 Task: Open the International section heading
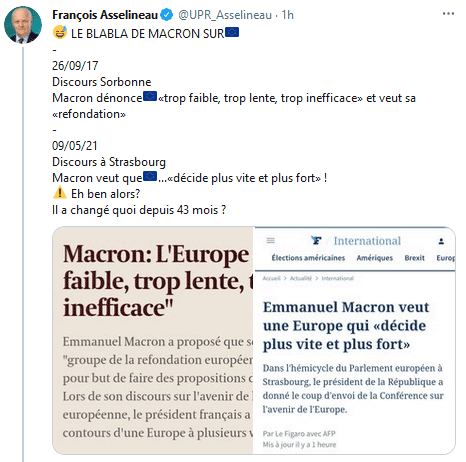[x=367, y=241]
